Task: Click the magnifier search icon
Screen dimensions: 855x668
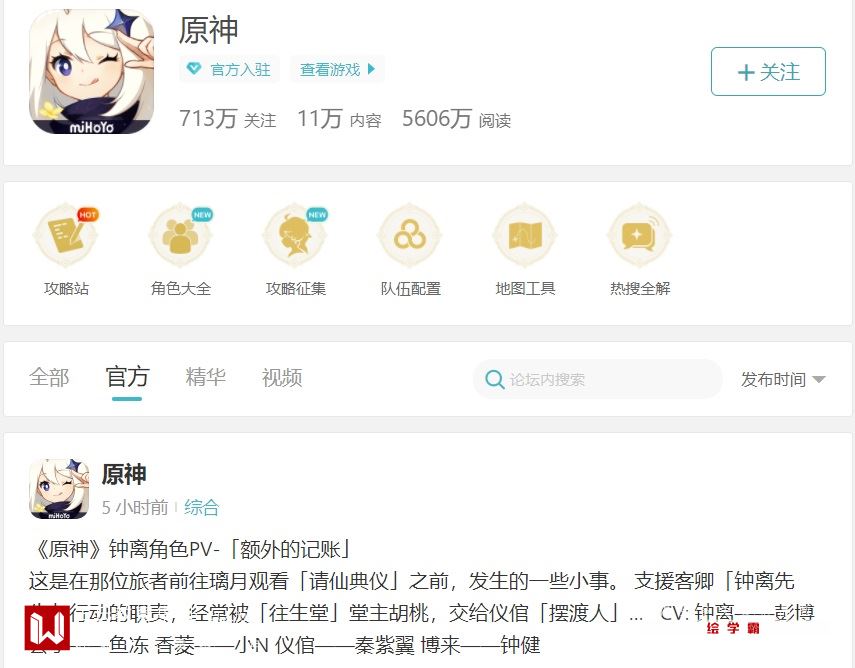Action: tap(494, 379)
